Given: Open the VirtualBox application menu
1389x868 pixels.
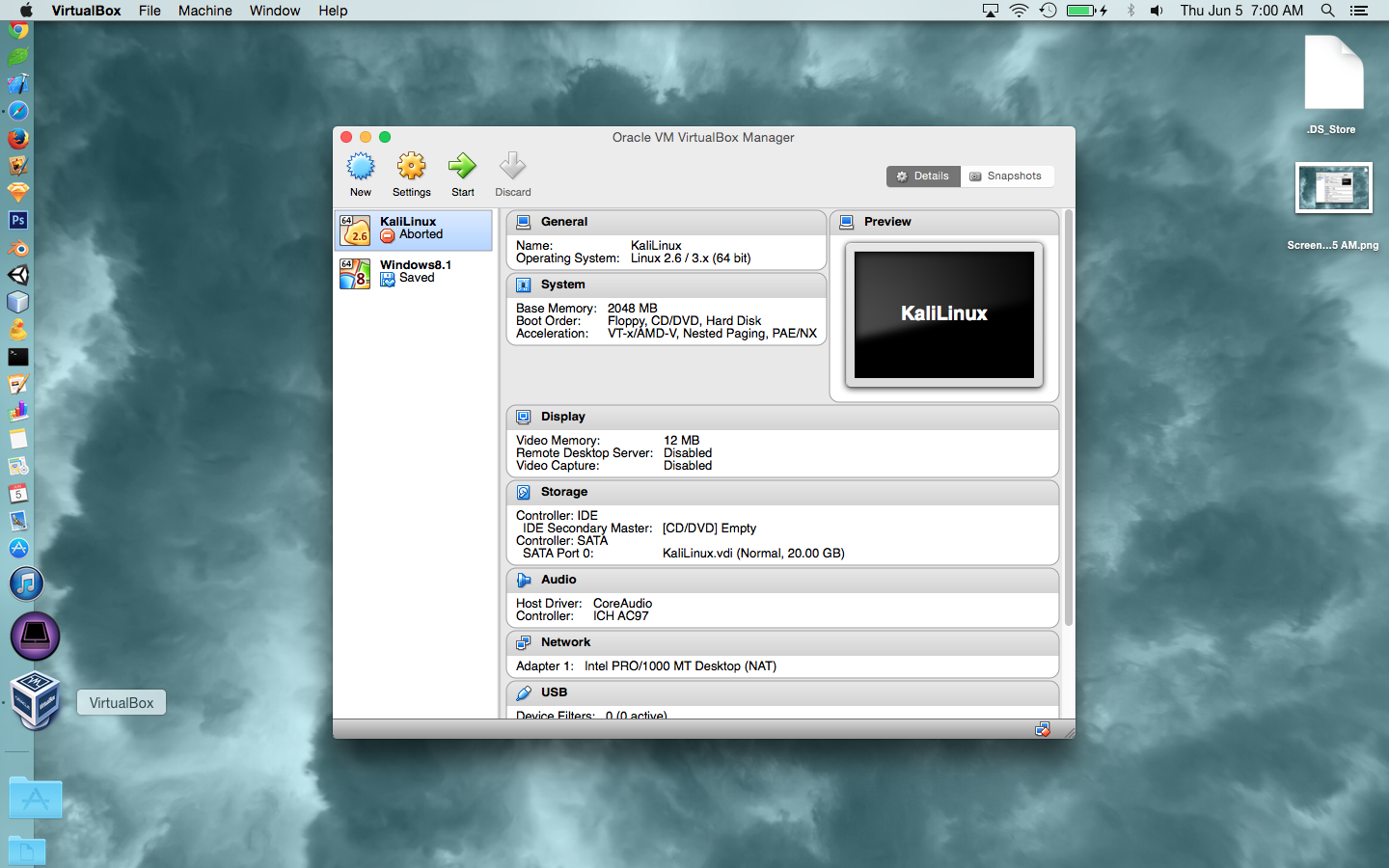Looking at the screenshot, I should (86, 11).
